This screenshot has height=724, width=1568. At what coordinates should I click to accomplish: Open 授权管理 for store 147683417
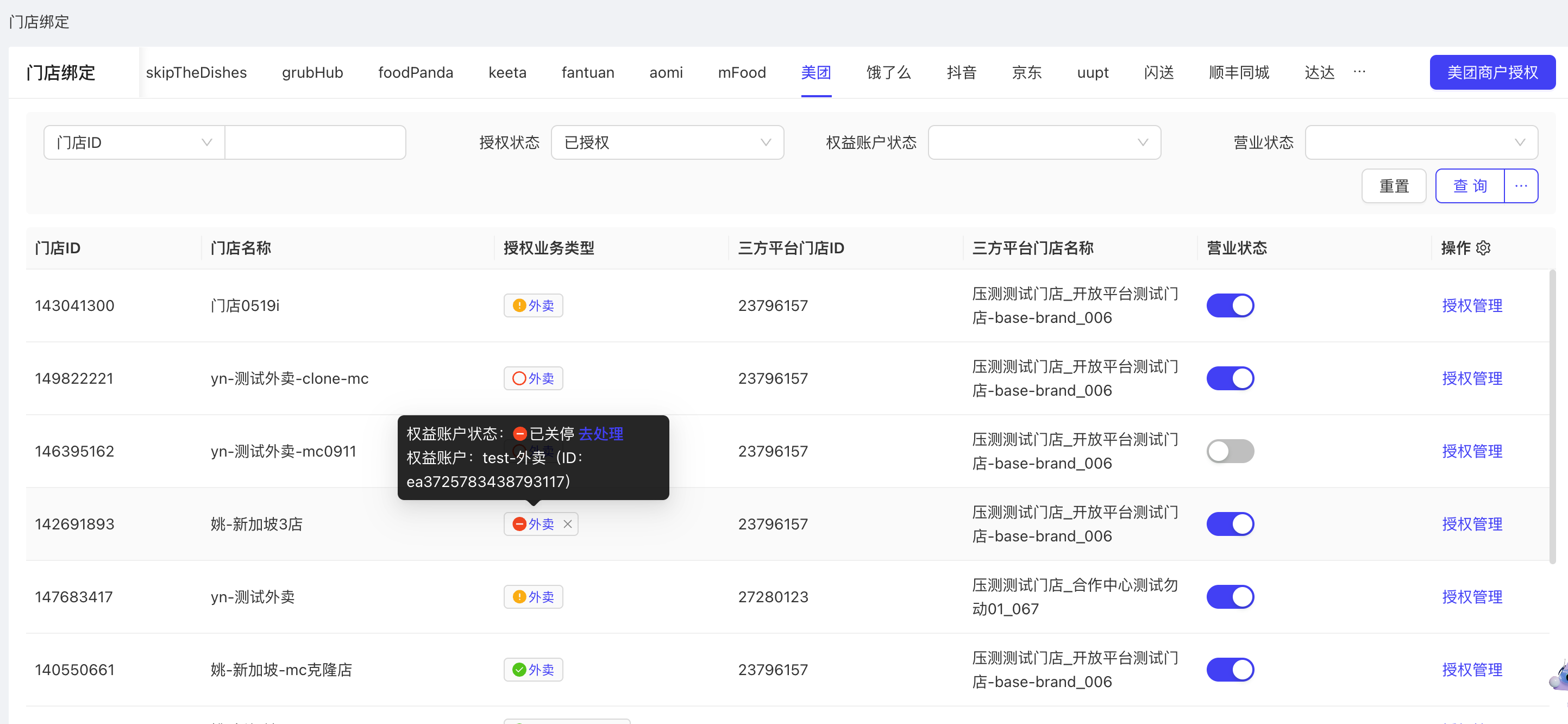click(x=1472, y=597)
